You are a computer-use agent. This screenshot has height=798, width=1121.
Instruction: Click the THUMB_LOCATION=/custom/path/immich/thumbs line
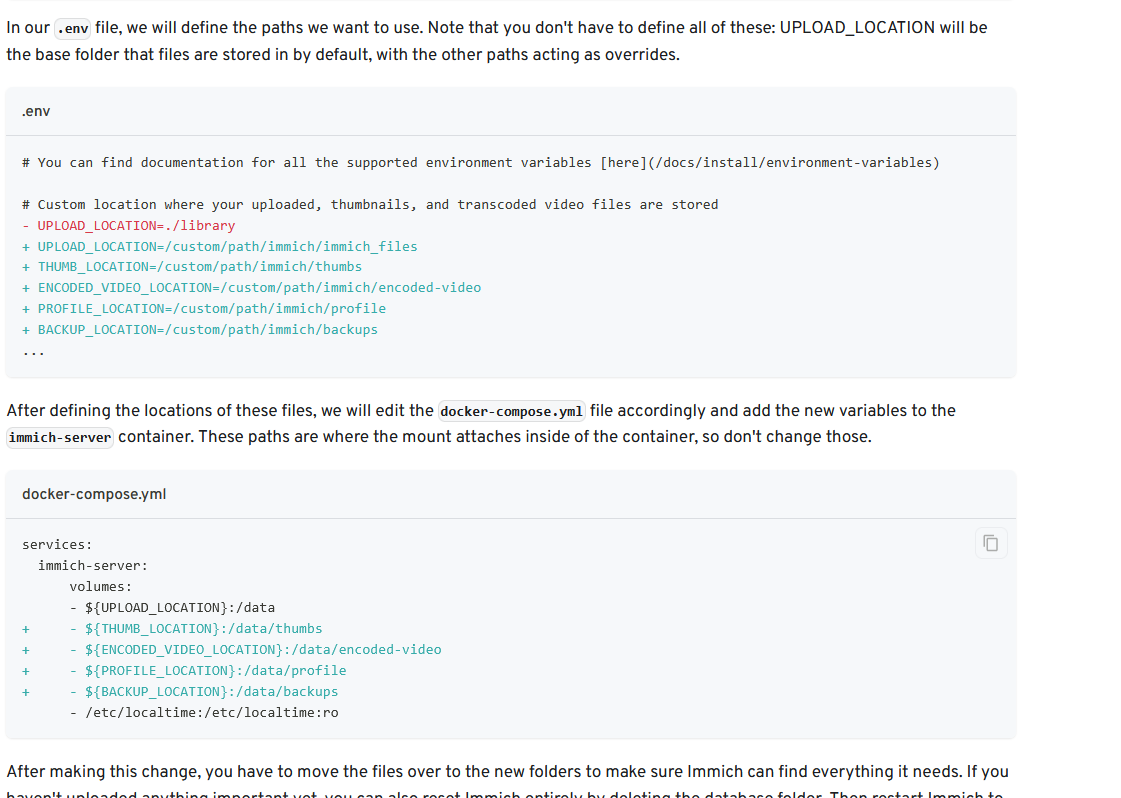(192, 267)
